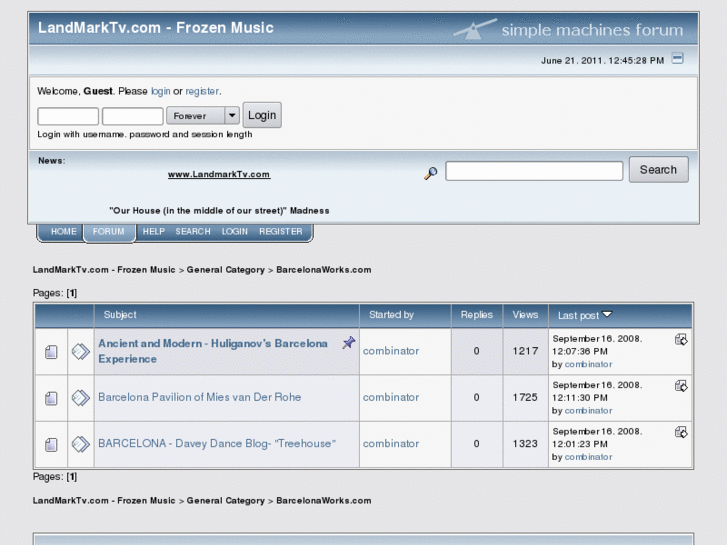Open the Forever session length dropdown

click(203, 115)
